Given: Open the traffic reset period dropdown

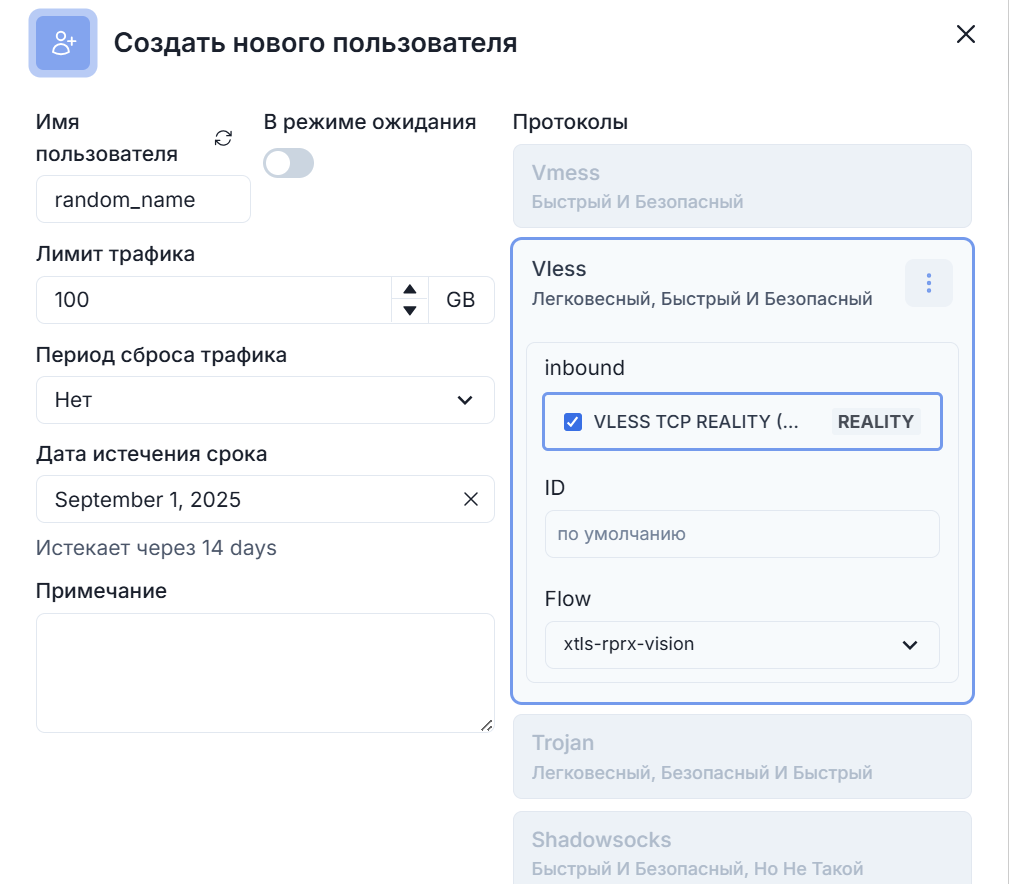Looking at the screenshot, I should (265, 400).
